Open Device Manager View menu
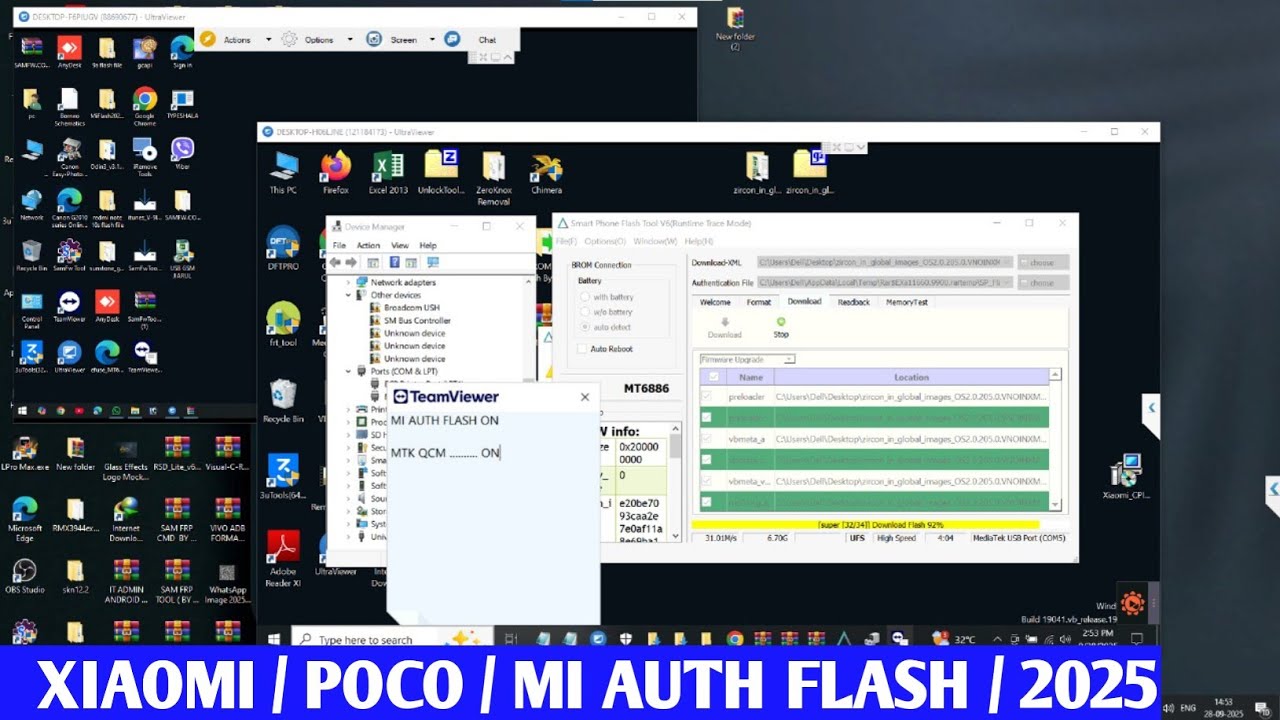 (400, 245)
